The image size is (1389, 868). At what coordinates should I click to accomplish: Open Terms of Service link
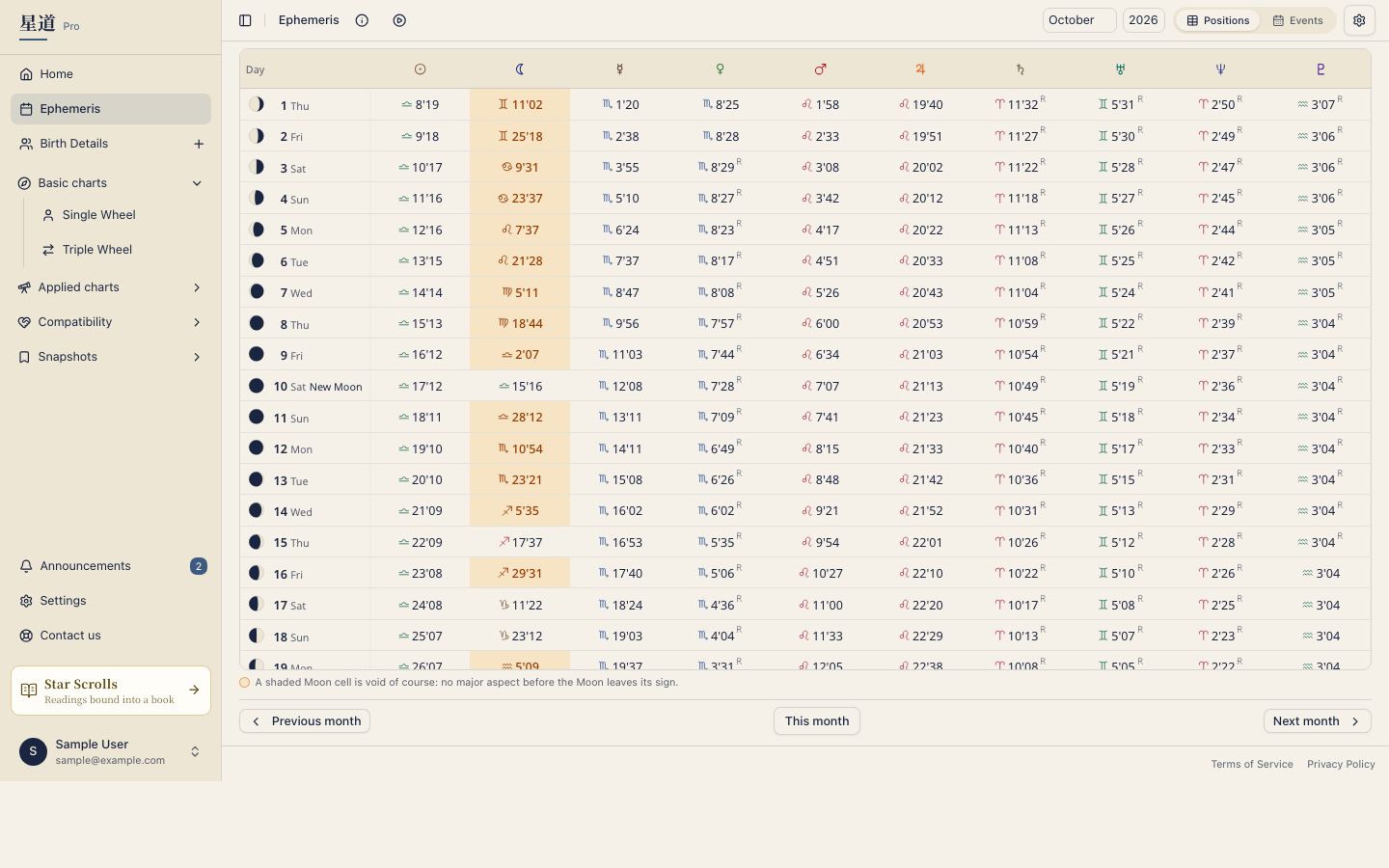(1252, 764)
